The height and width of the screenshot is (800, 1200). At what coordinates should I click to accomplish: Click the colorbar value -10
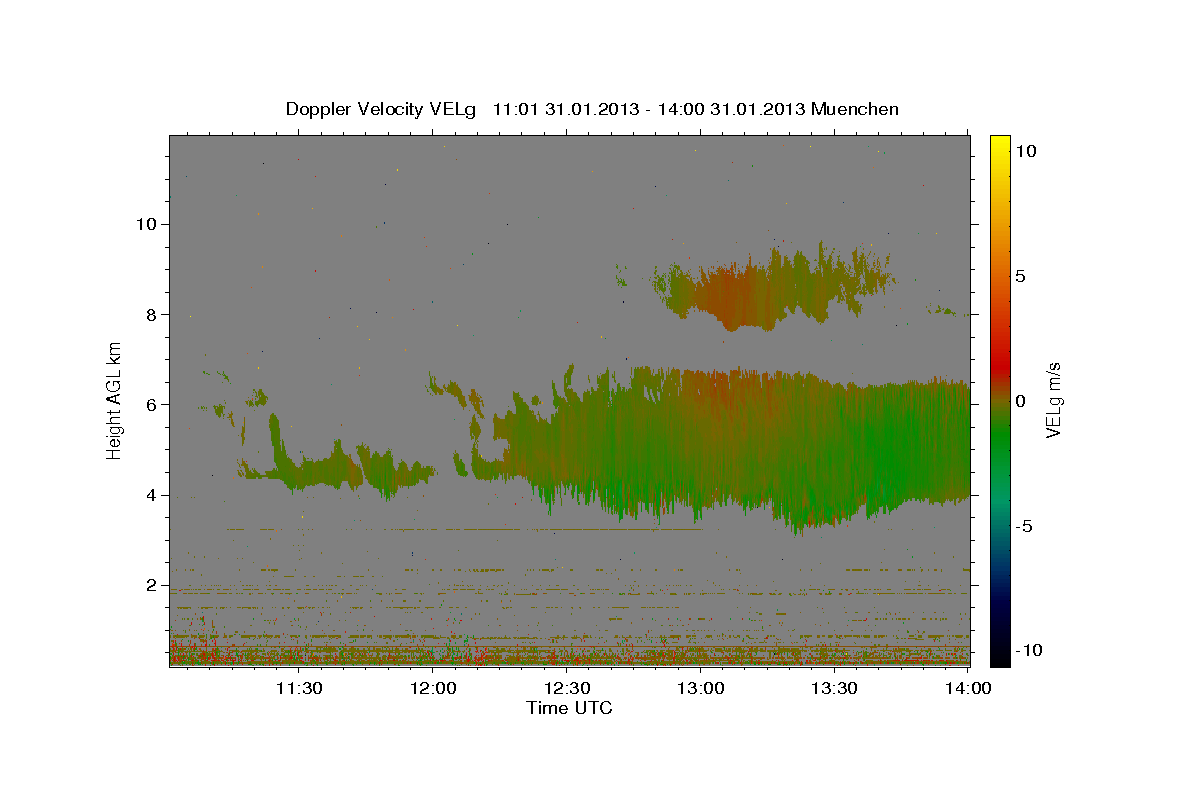click(x=1027, y=650)
